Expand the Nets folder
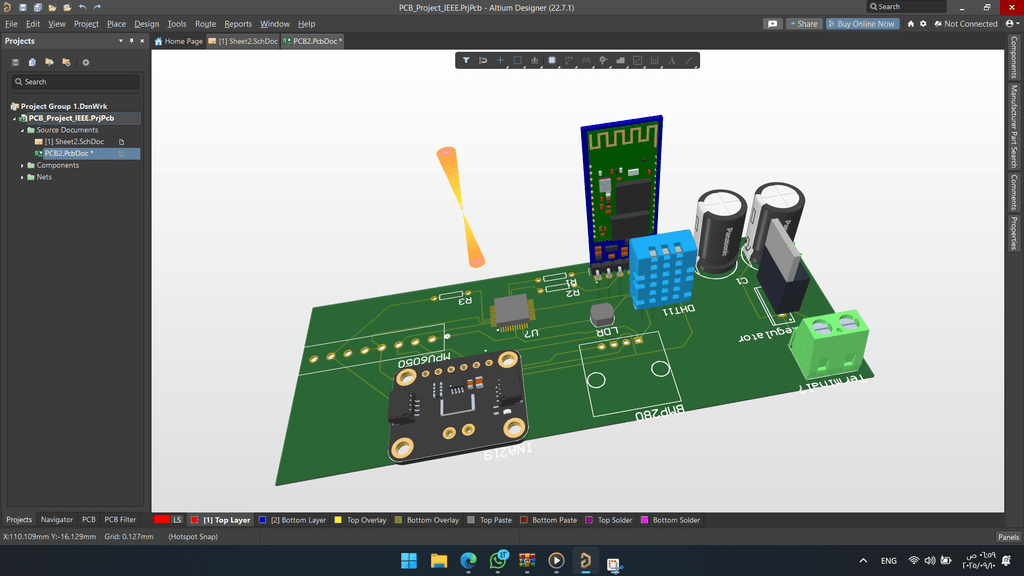The width and height of the screenshot is (1024, 576). pos(23,177)
